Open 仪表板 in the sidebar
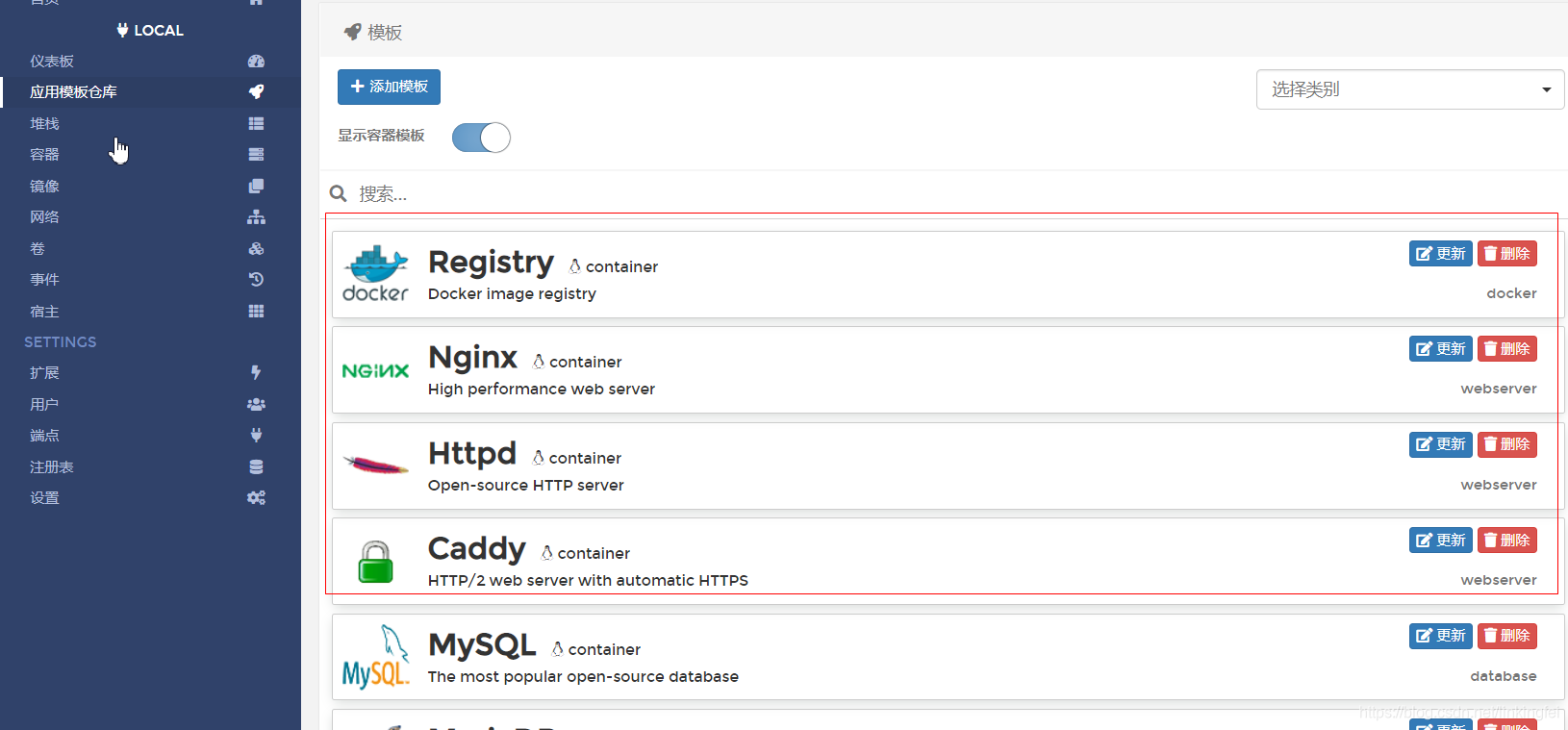Screen dimensions: 1568x730 pos(52,61)
